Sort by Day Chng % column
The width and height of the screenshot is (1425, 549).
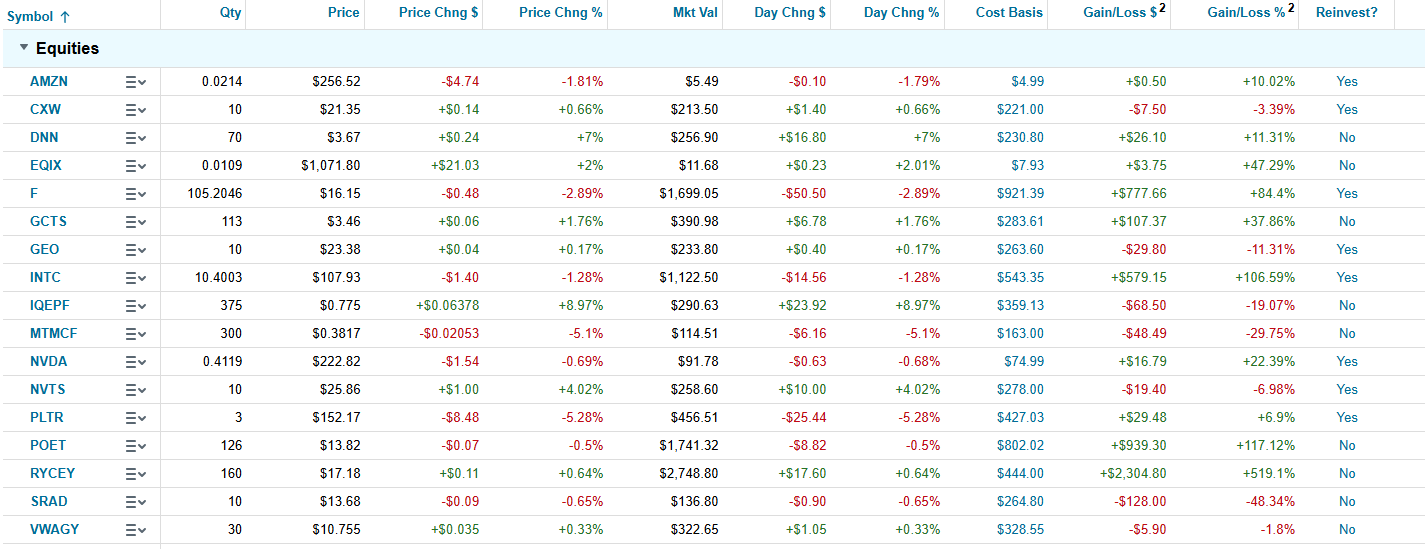[901, 13]
